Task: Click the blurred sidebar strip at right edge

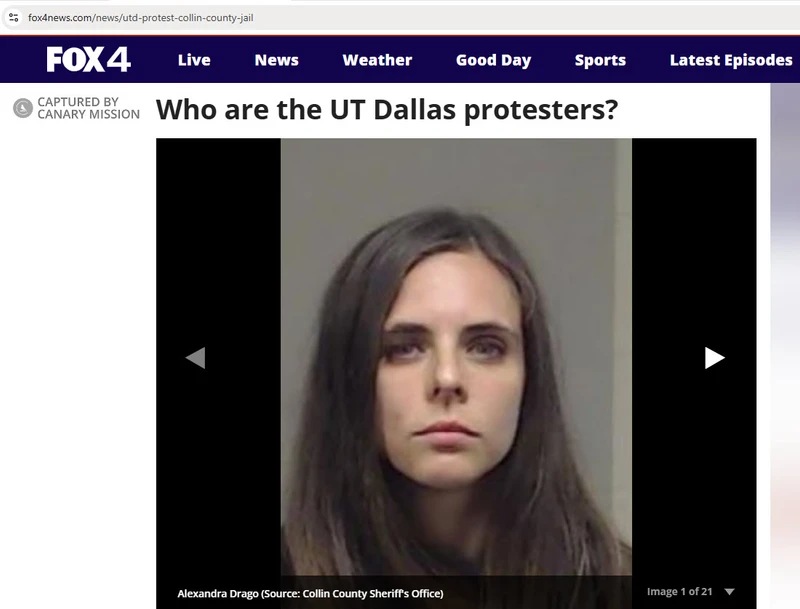Action: click(x=785, y=346)
